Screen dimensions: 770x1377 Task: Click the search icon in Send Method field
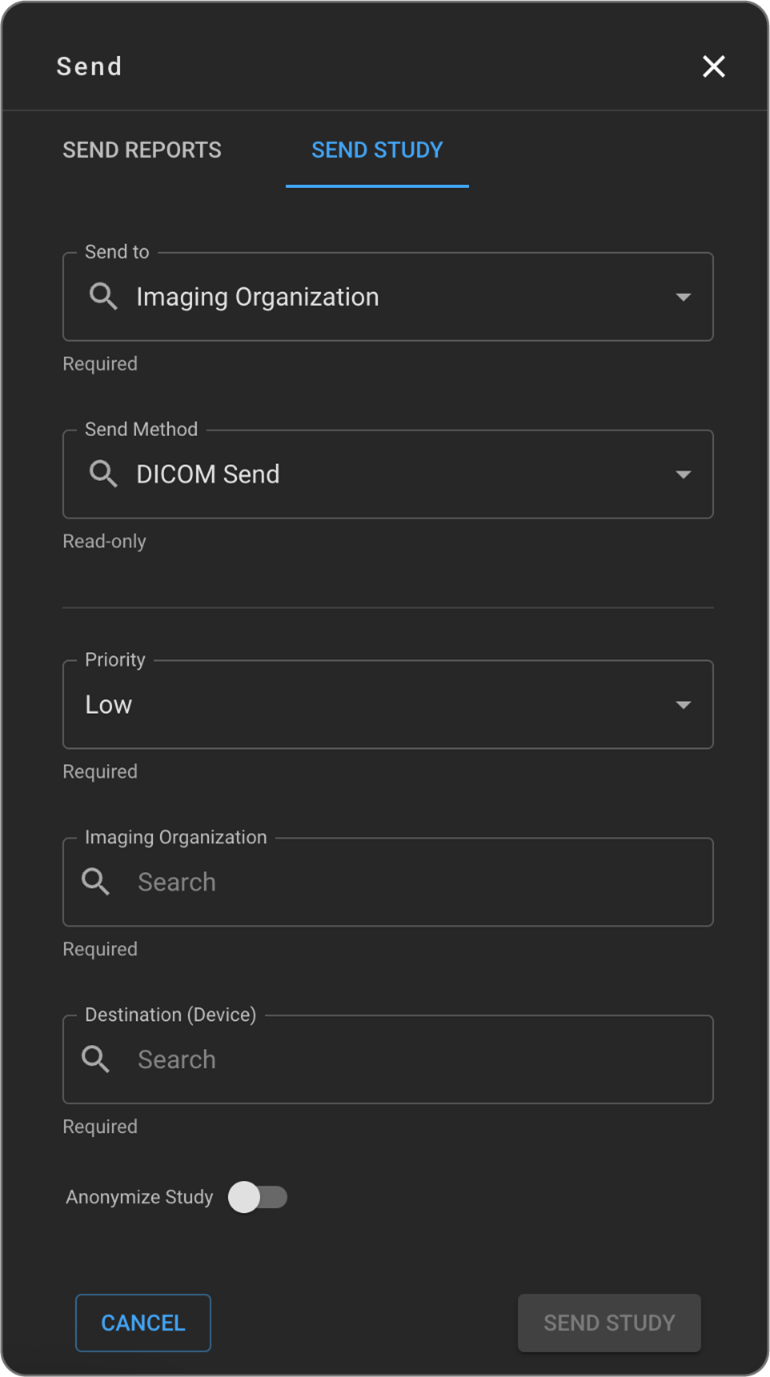click(104, 473)
